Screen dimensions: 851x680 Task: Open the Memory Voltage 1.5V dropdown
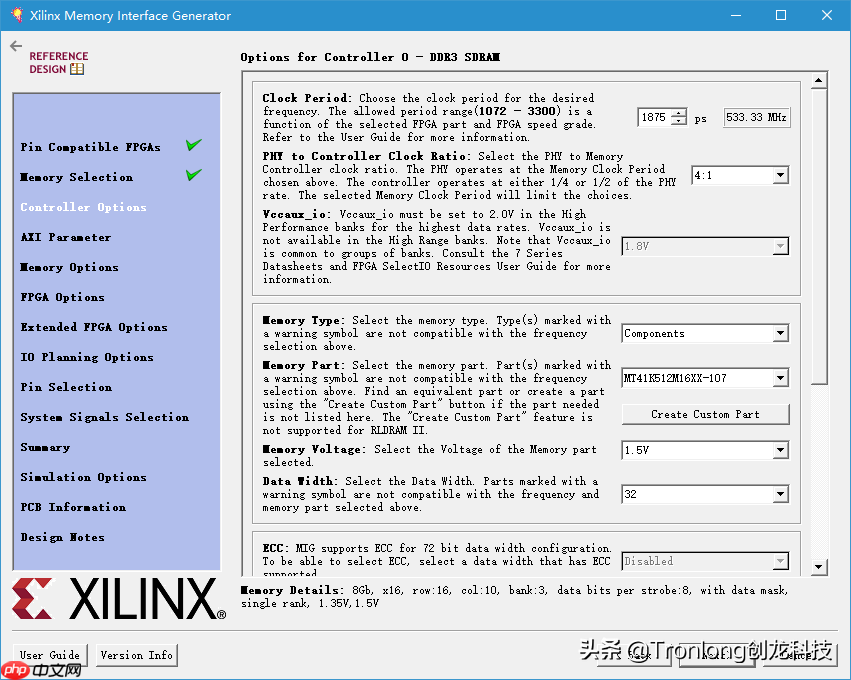705,450
